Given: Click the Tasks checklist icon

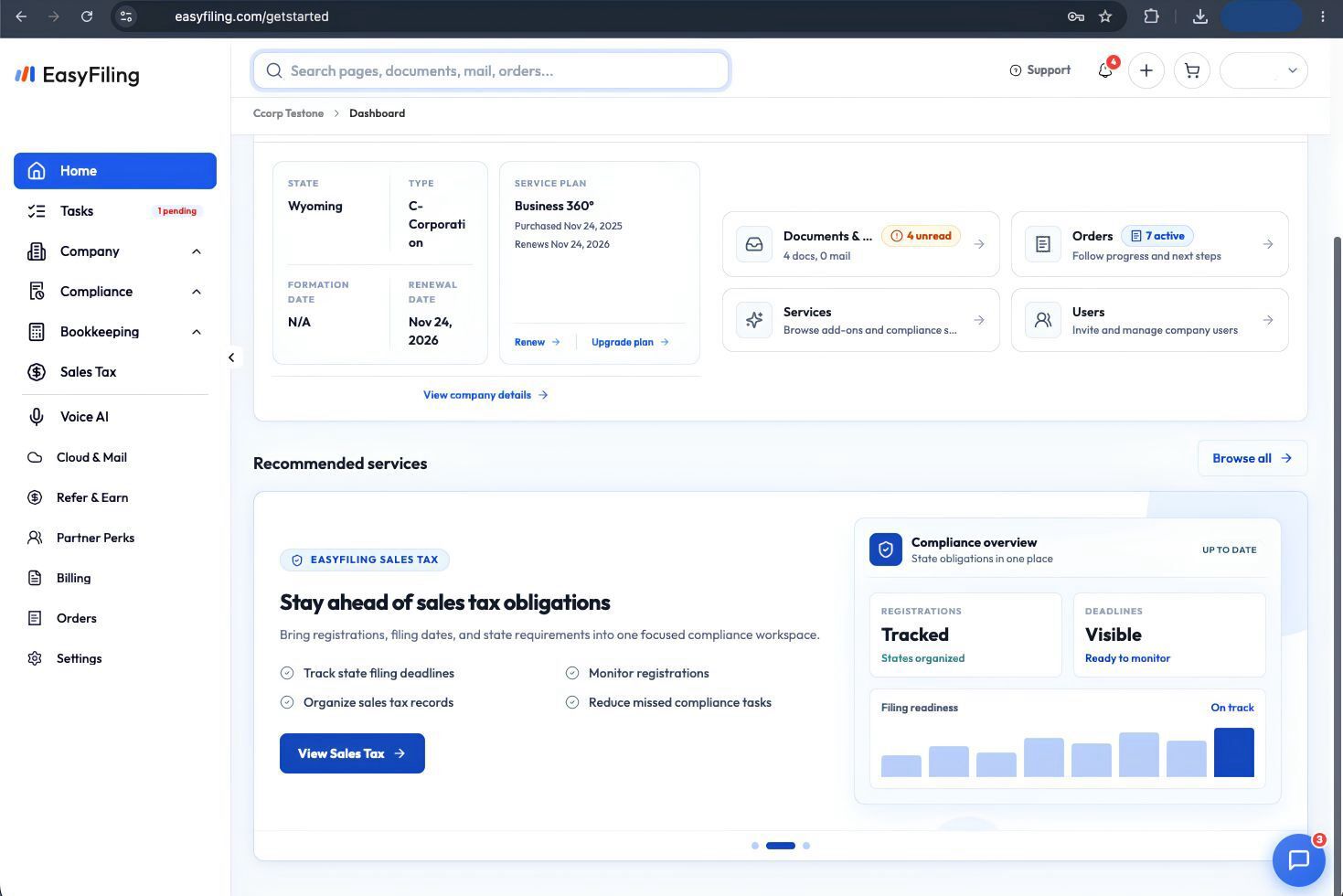Looking at the screenshot, I should [37, 211].
